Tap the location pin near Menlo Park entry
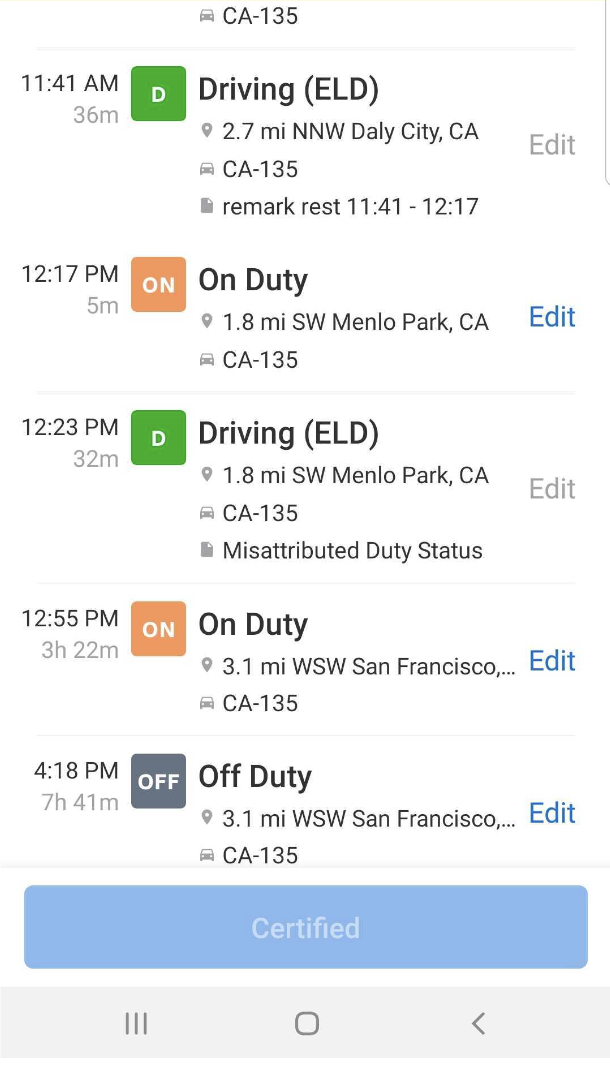This screenshot has width=610, height=1066. 209,322
